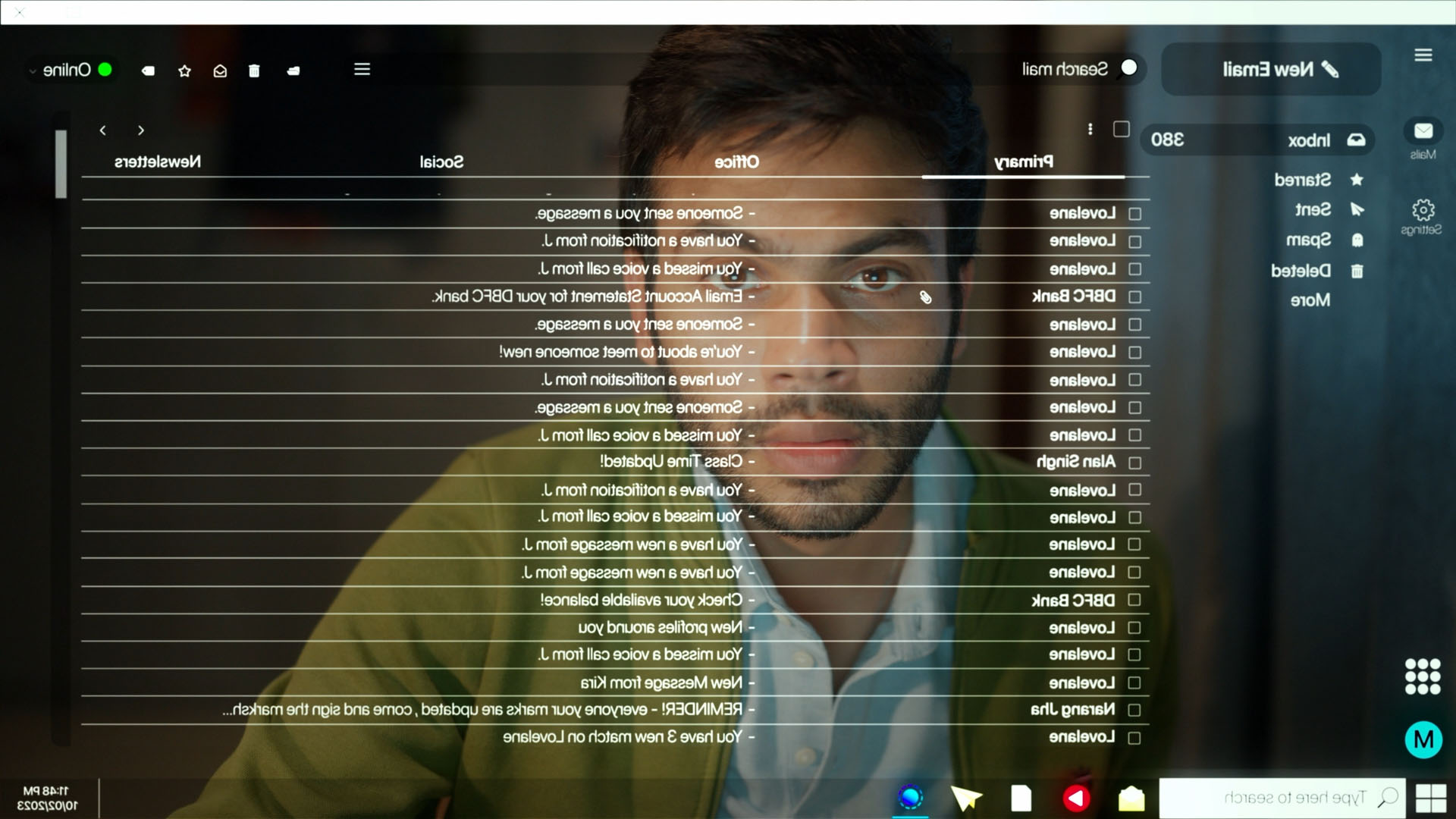Tick checkbox for Alan Singh email
The width and height of the screenshot is (1456, 819).
[1134, 463]
